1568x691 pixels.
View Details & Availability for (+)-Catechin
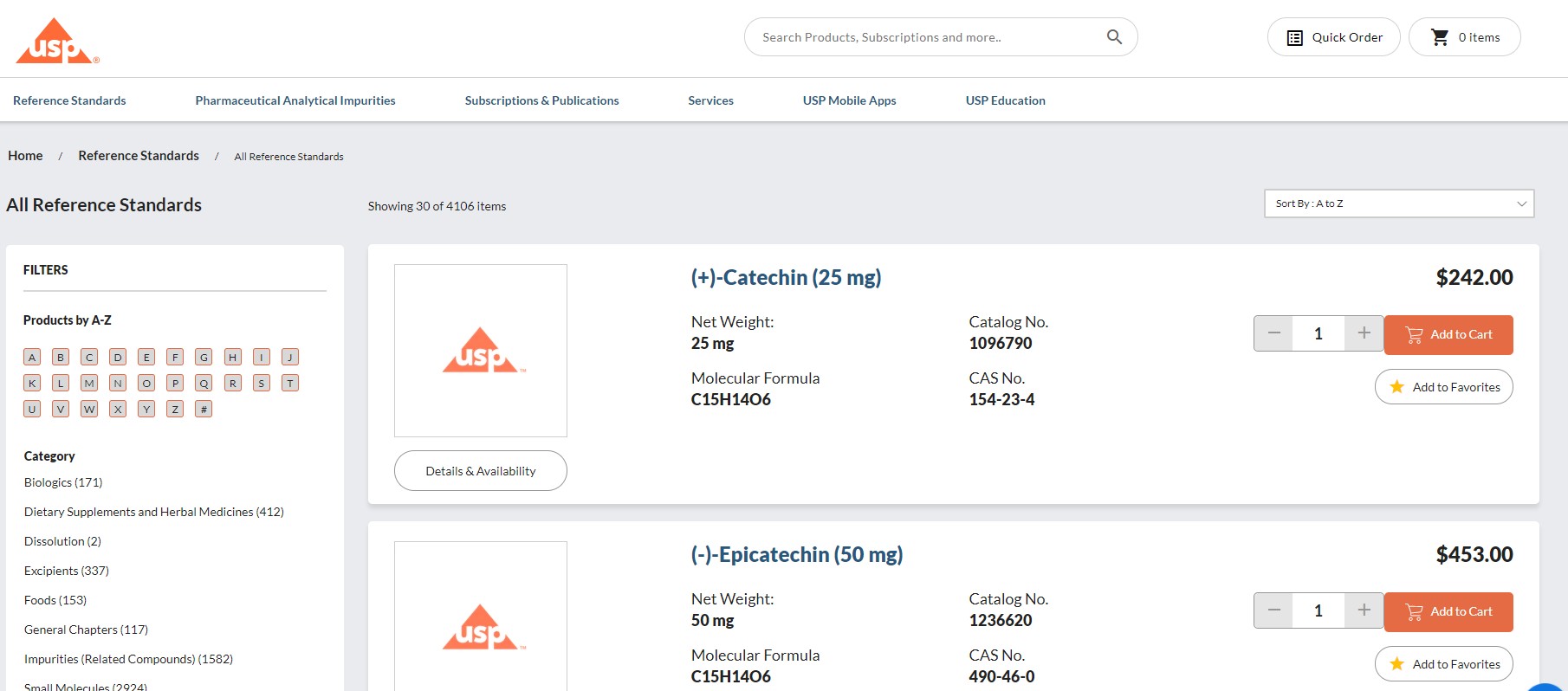[x=480, y=471]
